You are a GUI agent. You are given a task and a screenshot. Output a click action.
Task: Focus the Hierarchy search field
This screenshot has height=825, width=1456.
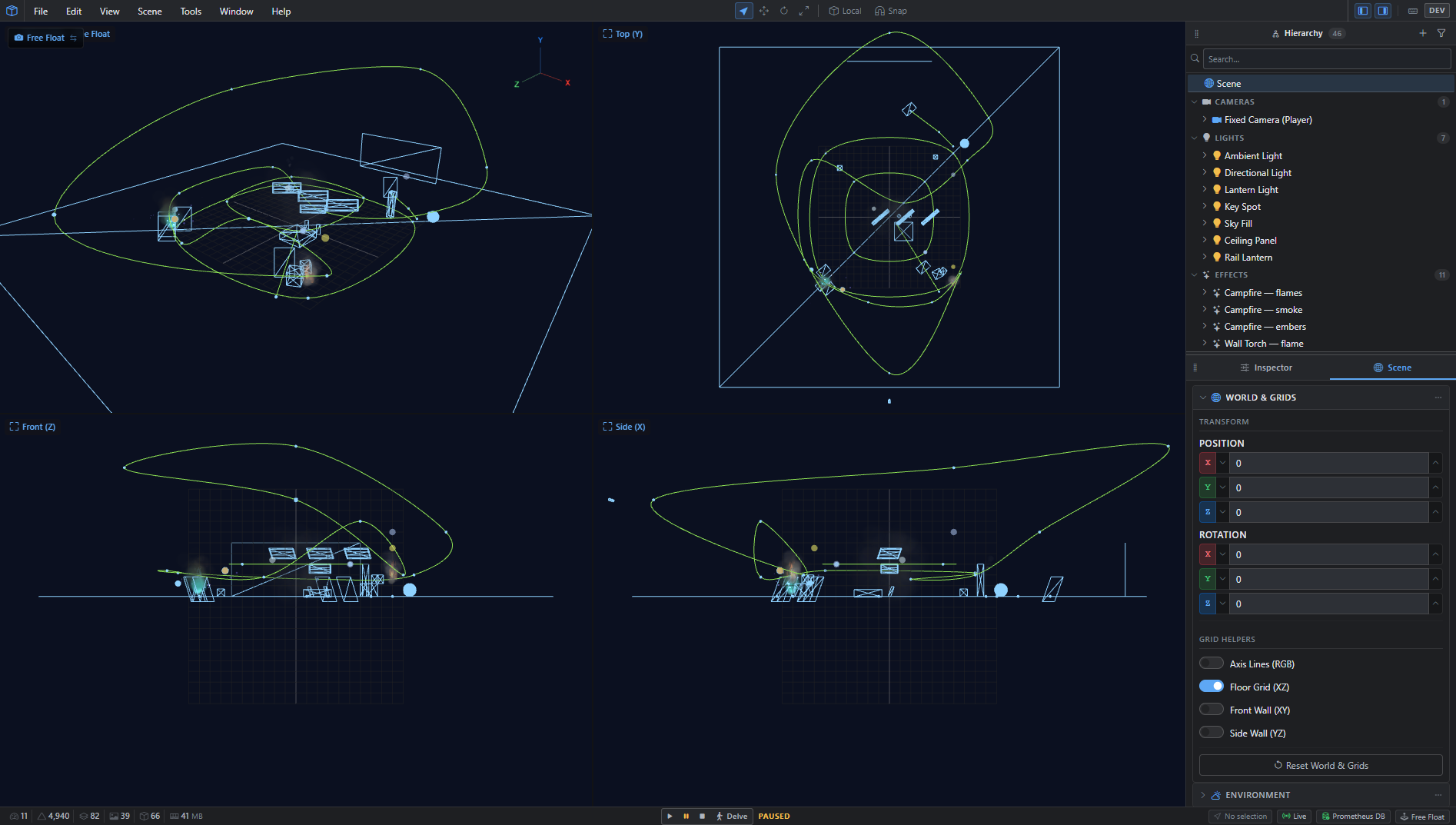pyautogui.click(x=1327, y=59)
